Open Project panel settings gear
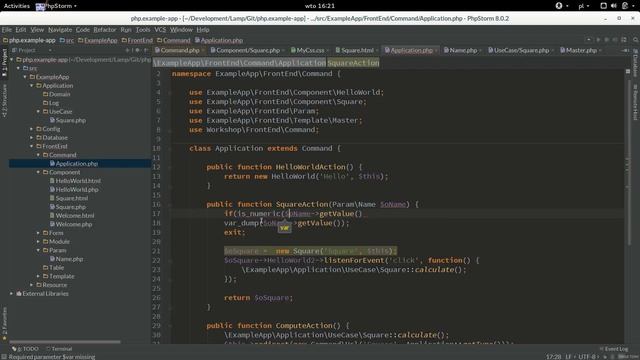 [x=137, y=50]
